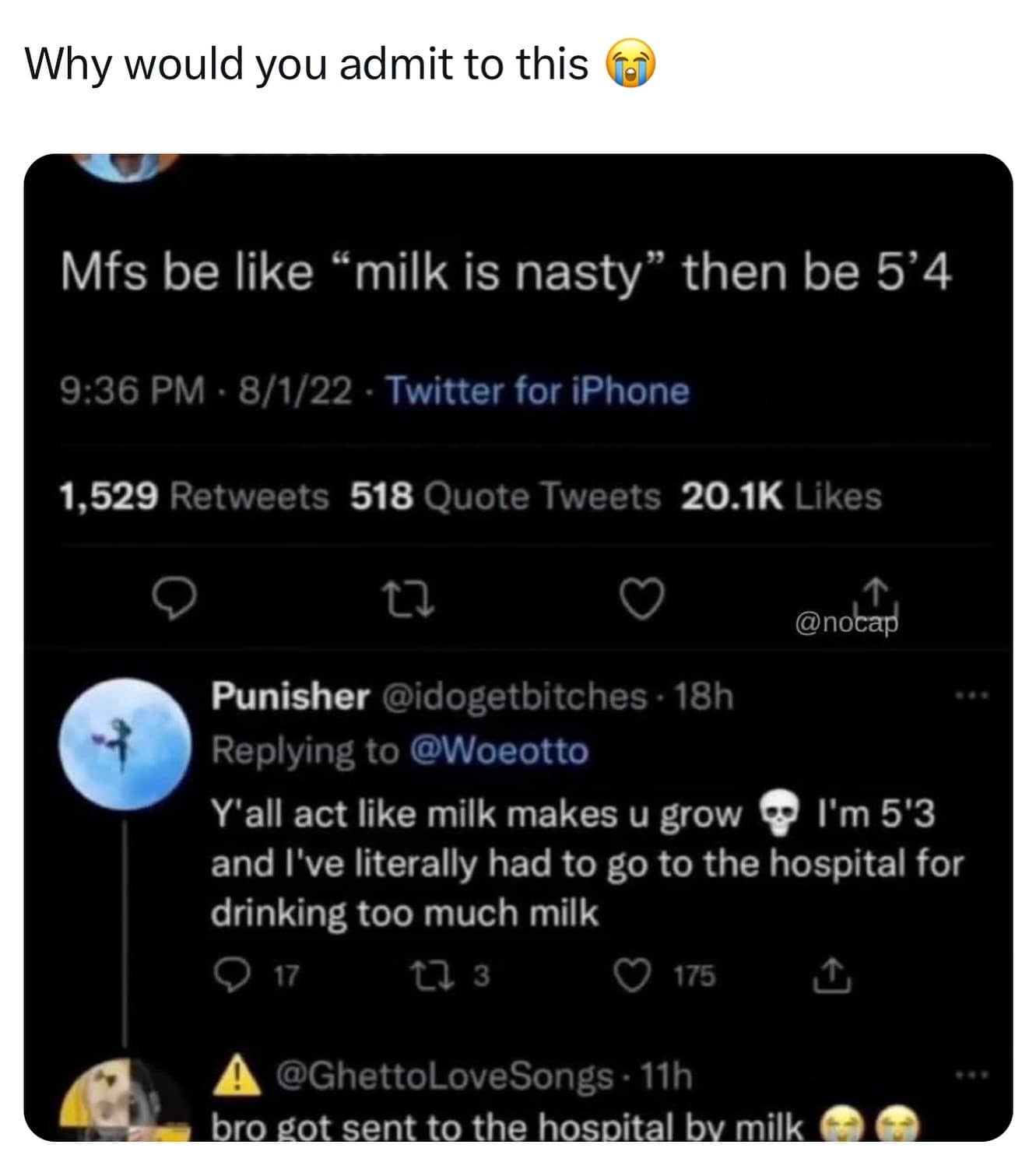Click the main tweet's reply bubble icon
Image resolution: width=1036 pixels, height=1169 pixels.
tap(173, 599)
